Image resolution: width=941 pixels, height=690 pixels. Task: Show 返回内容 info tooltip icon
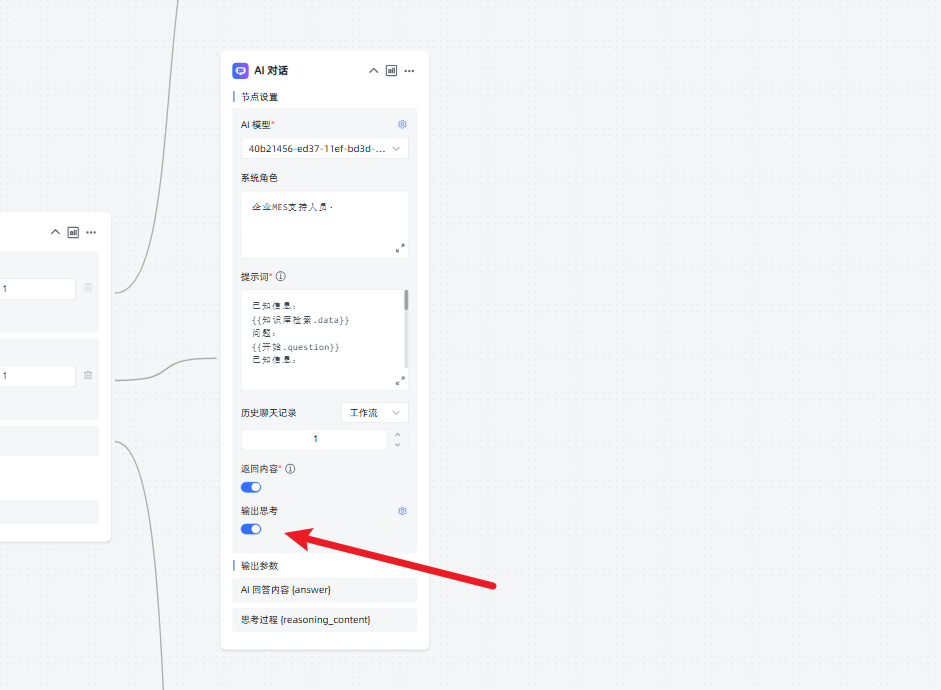click(290, 469)
